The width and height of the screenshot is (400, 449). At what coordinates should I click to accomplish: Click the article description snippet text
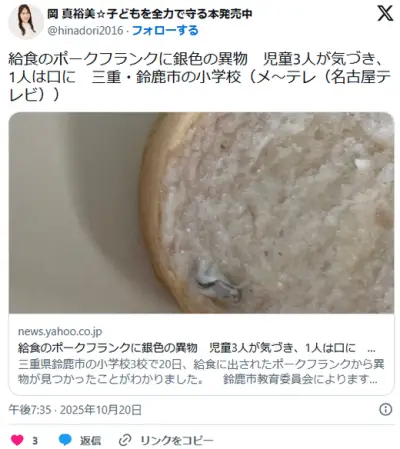pos(201,372)
